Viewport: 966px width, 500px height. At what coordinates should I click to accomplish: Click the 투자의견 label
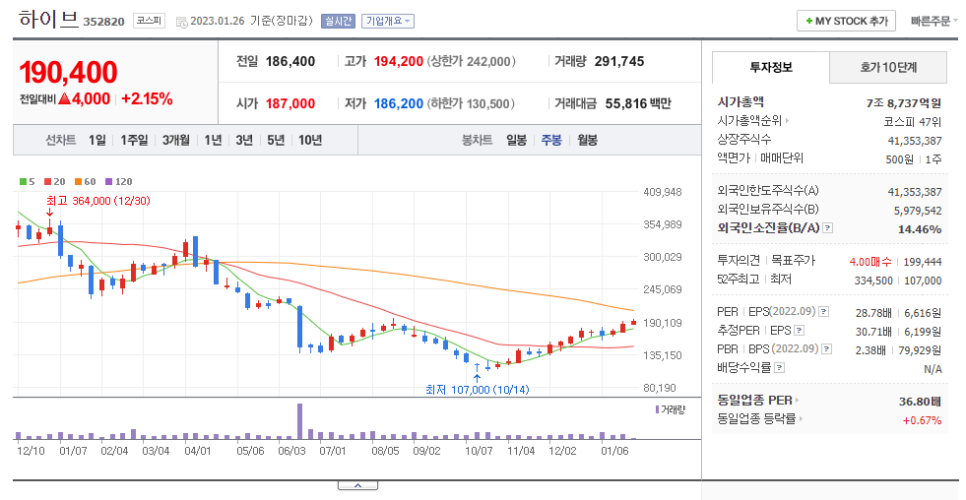[x=739, y=260]
